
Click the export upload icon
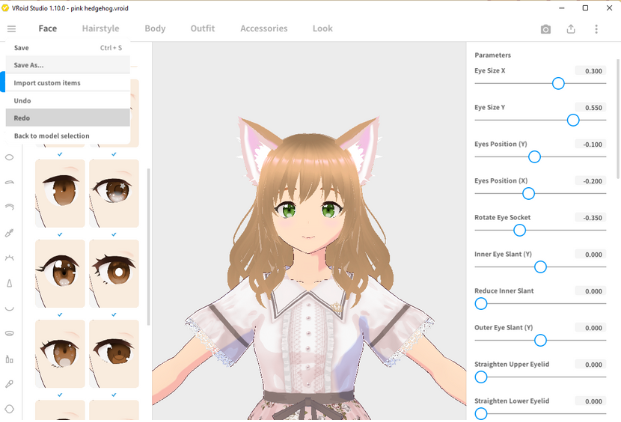(571, 29)
